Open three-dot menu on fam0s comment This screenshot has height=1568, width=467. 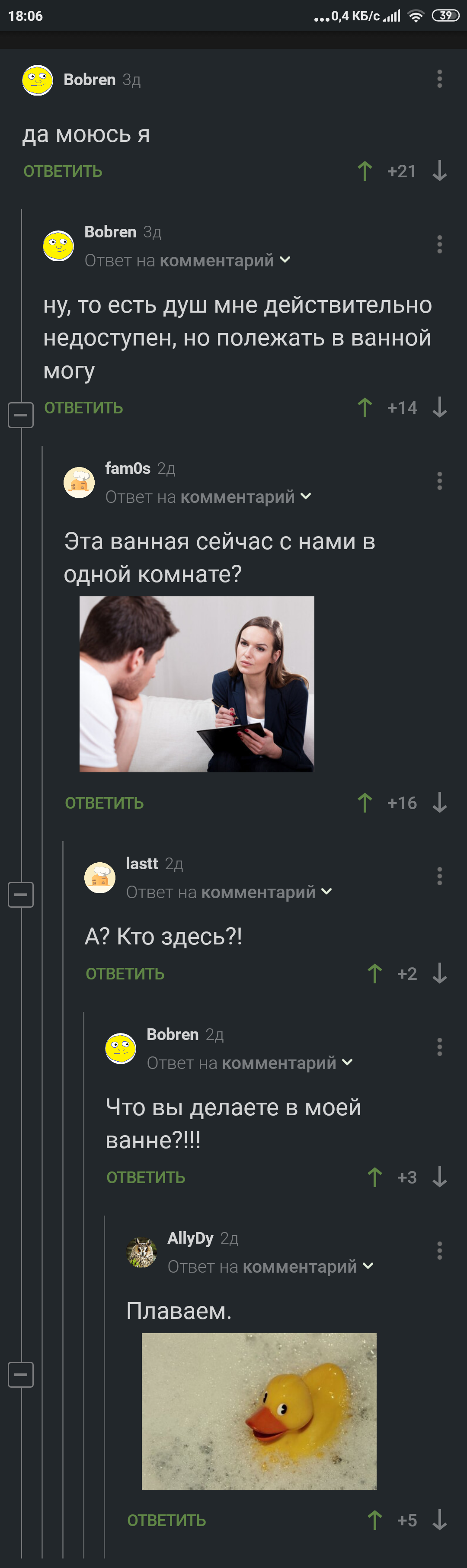click(x=440, y=481)
